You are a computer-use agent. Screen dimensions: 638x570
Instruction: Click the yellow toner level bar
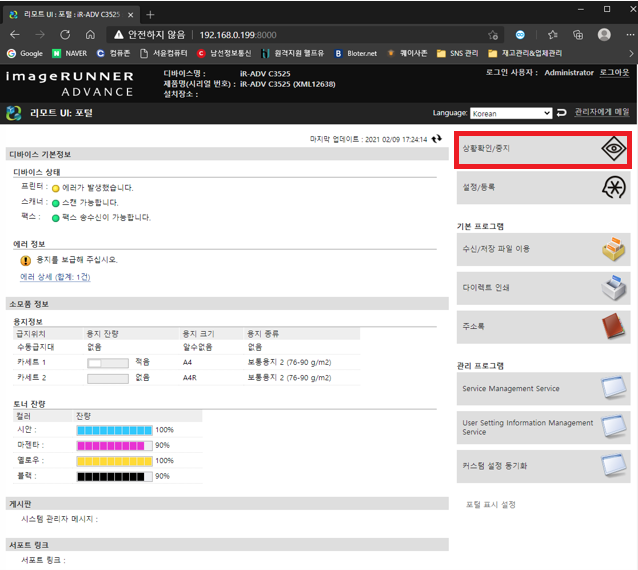point(115,461)
